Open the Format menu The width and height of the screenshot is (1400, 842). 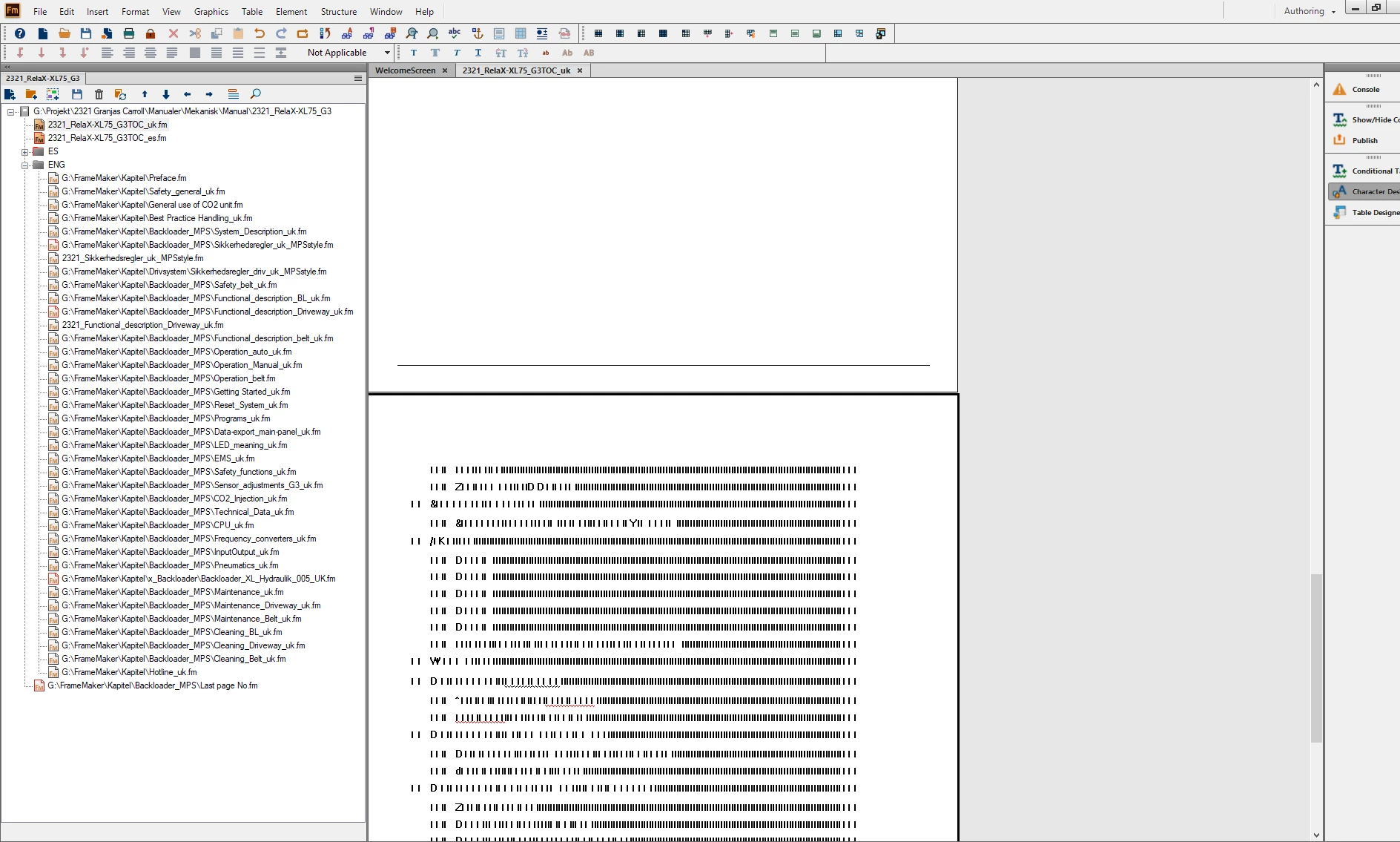135,12
